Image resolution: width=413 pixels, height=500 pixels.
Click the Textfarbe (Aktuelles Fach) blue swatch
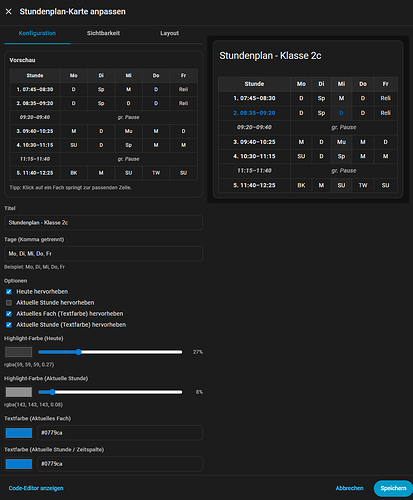pyautogui.click(x=19, y=433)
